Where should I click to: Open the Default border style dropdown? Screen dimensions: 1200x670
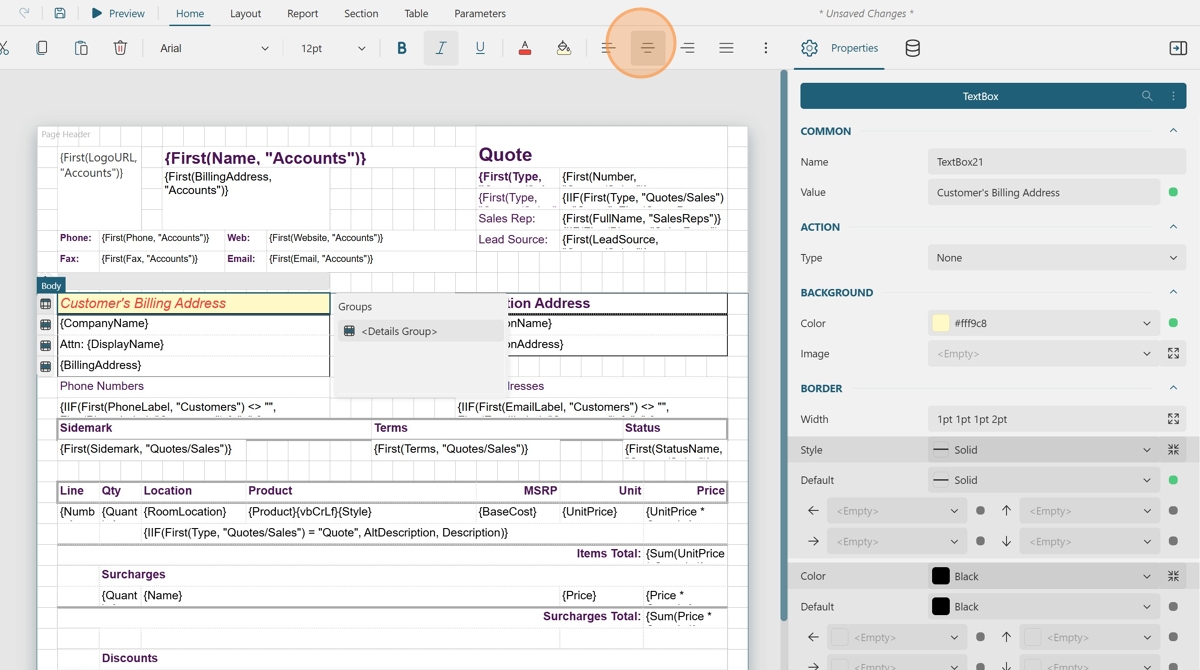(x=1044, y=480)
